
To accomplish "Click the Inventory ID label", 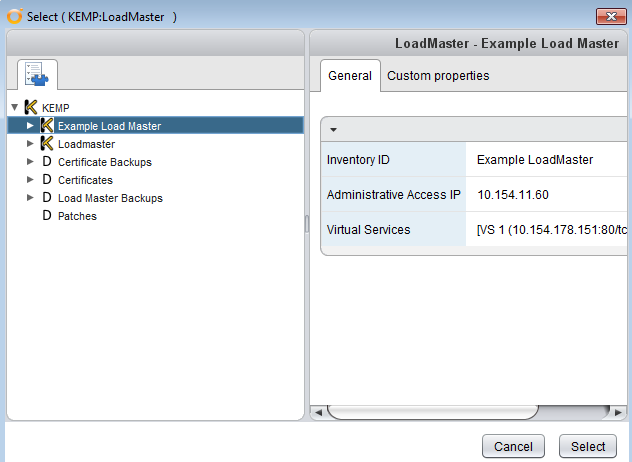I will point(358,160).
